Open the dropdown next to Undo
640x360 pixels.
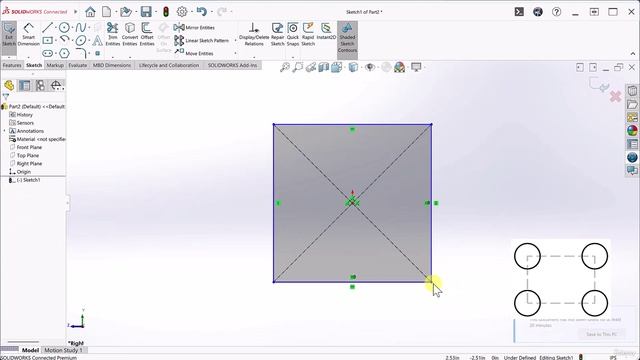211,12
